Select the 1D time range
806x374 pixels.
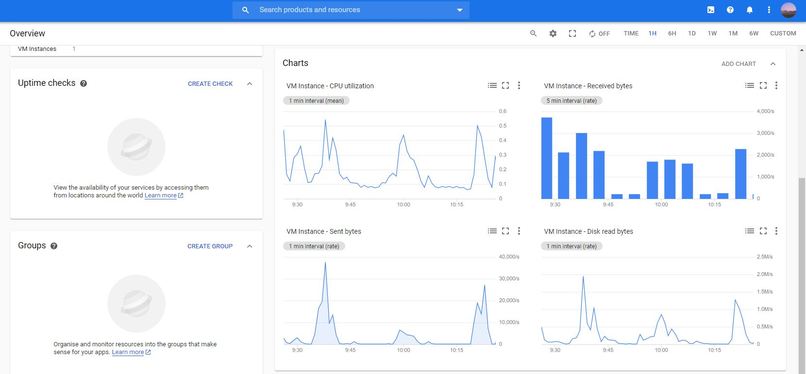(692, 33)
